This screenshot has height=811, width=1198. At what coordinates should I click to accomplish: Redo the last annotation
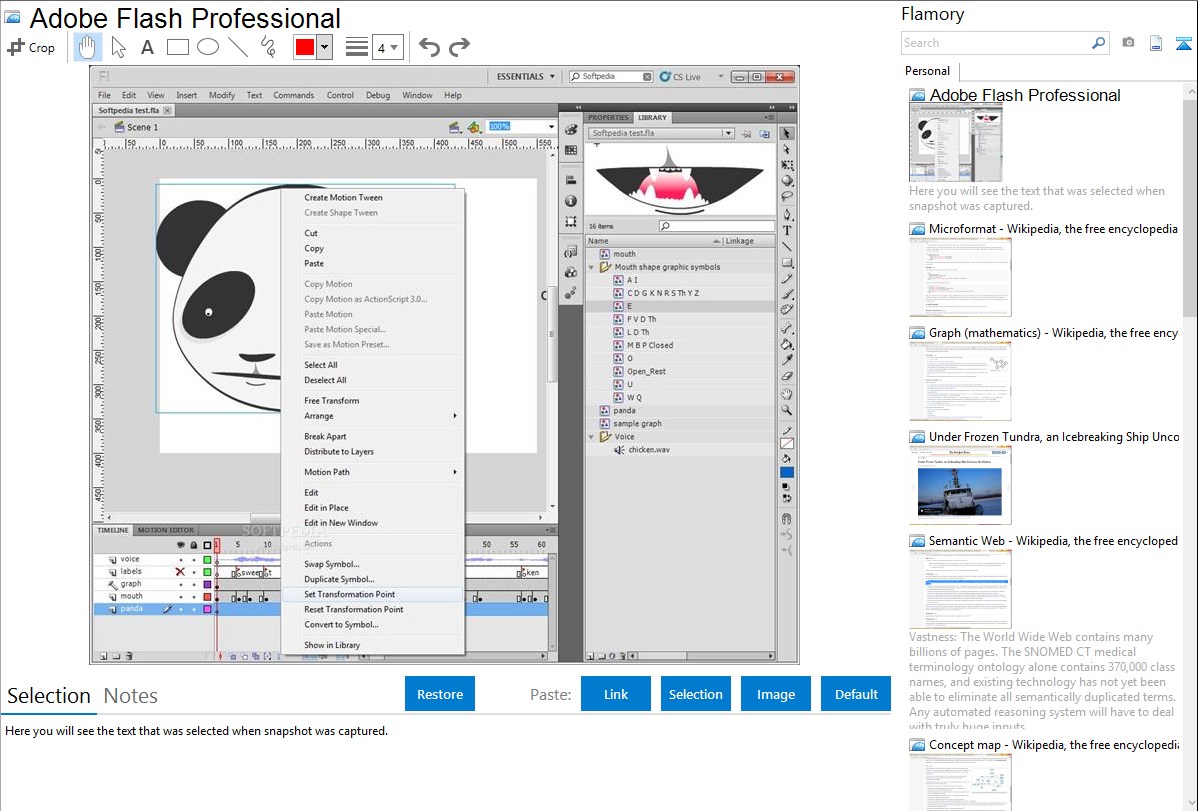coord(459,47)
